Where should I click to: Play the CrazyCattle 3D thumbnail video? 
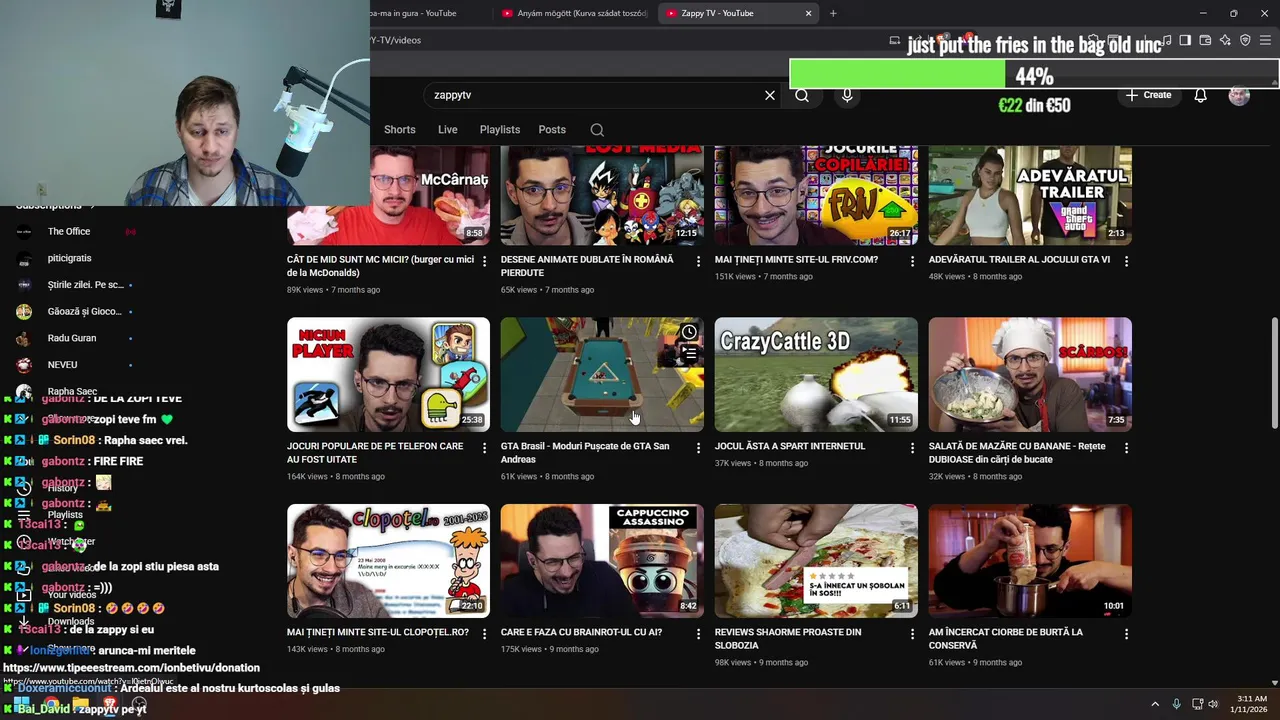tap(816, 374)
